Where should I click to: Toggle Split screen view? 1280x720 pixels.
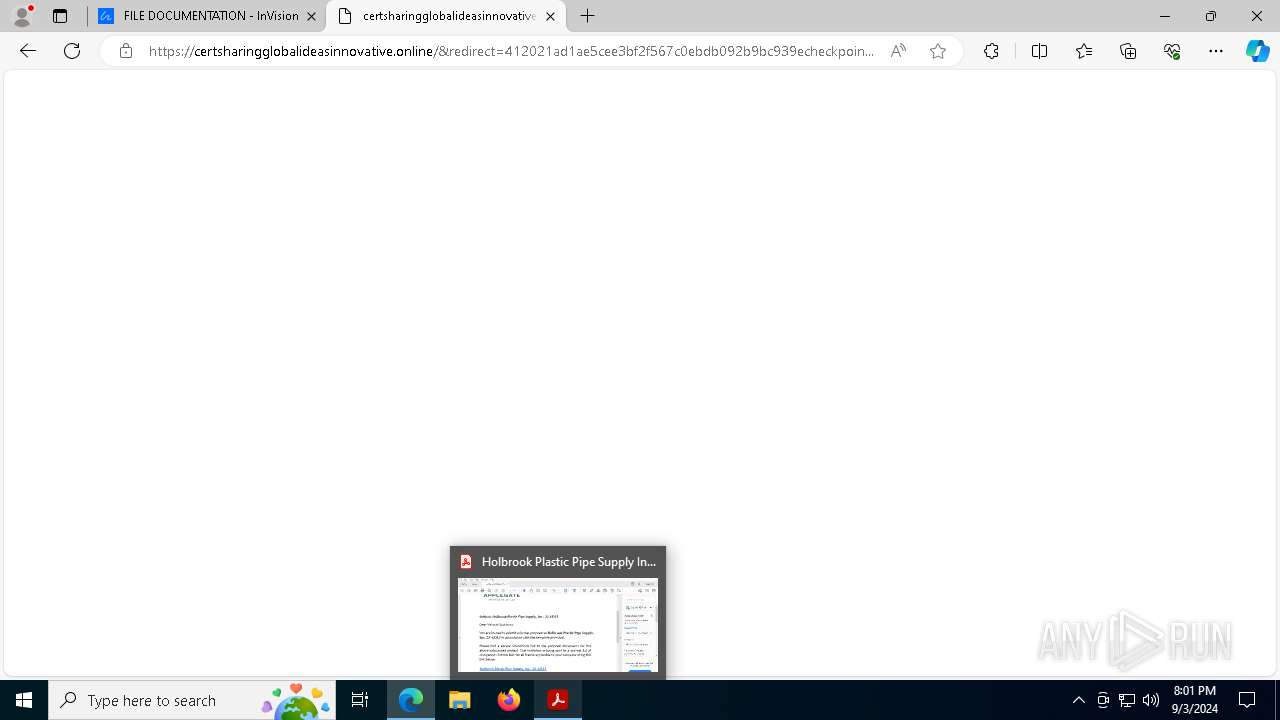pos(1039,51)
